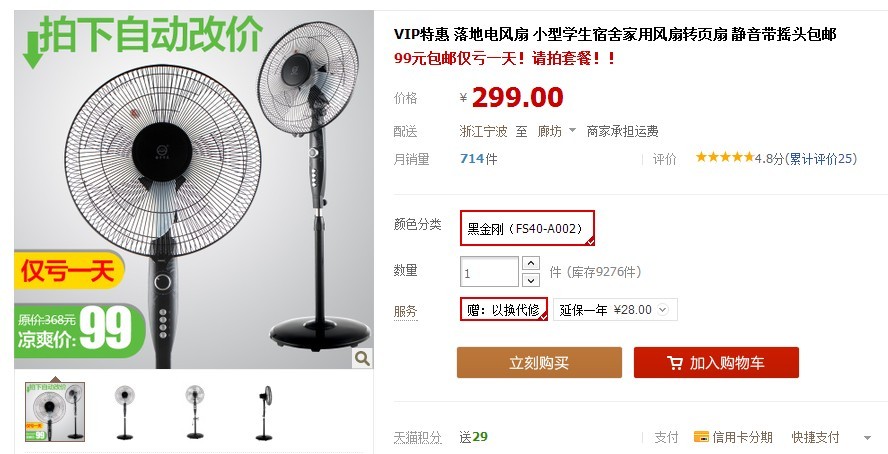Select the first promo banner thumbnail
Image resolution: width=888 pixels, height=454 pixels.
tap(55, 412)
